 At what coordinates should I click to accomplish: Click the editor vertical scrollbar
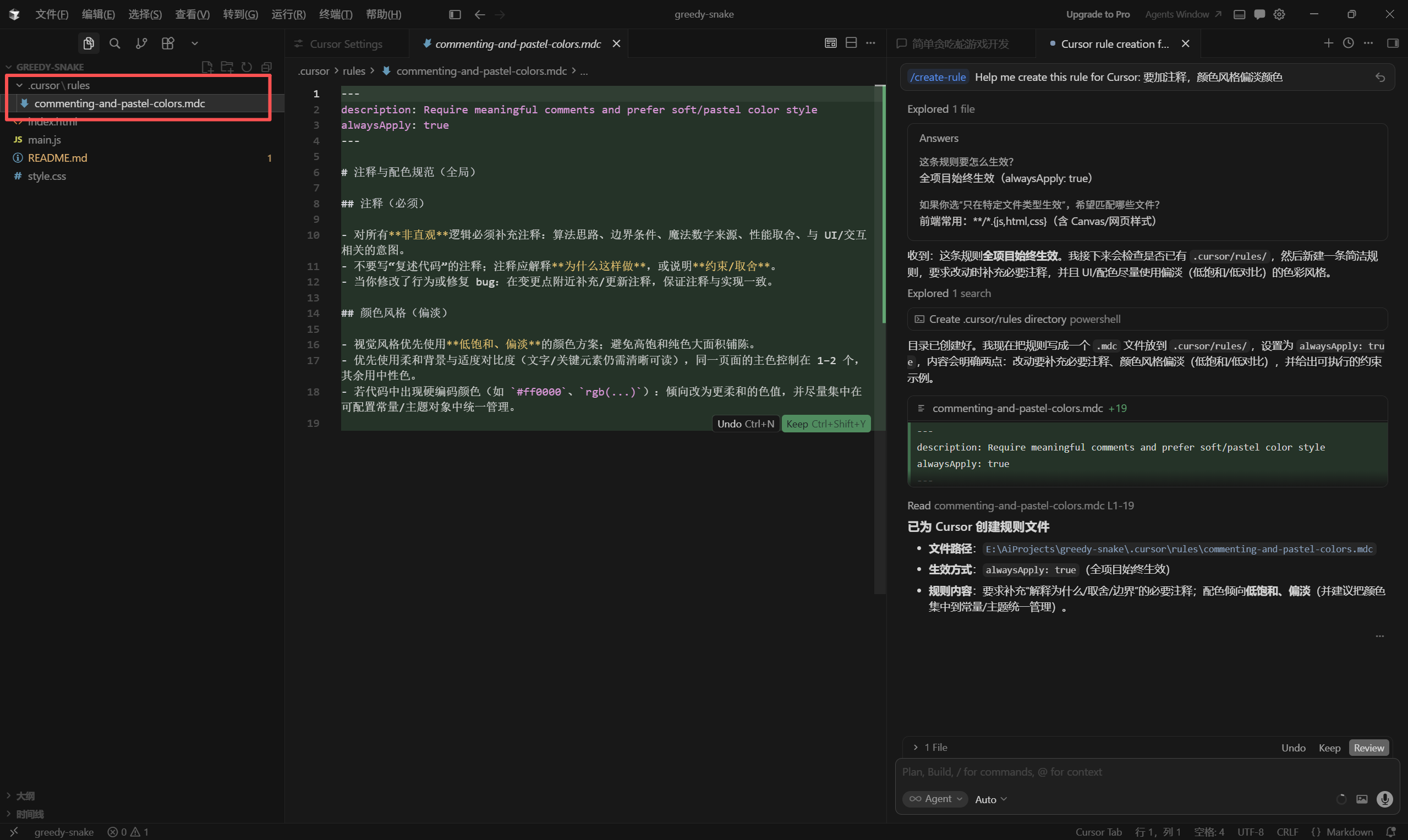click(880, 339)
